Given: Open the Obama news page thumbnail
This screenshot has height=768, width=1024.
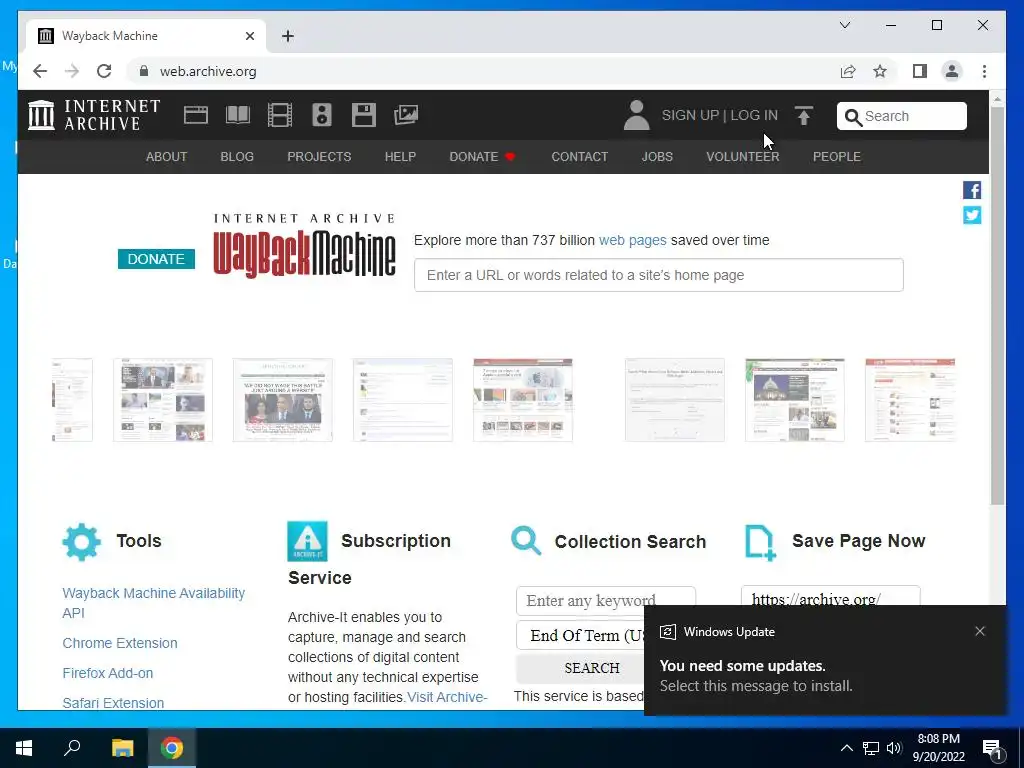Looking at the screenshot, I should [282, 400].
